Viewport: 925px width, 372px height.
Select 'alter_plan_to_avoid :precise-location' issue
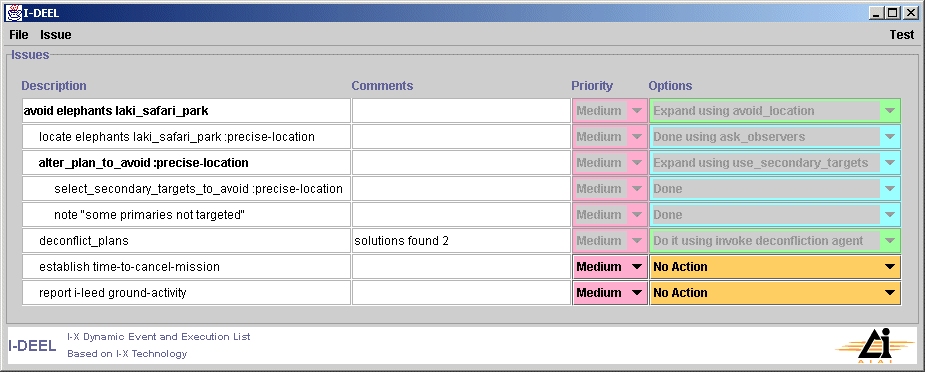click(186, 163)
